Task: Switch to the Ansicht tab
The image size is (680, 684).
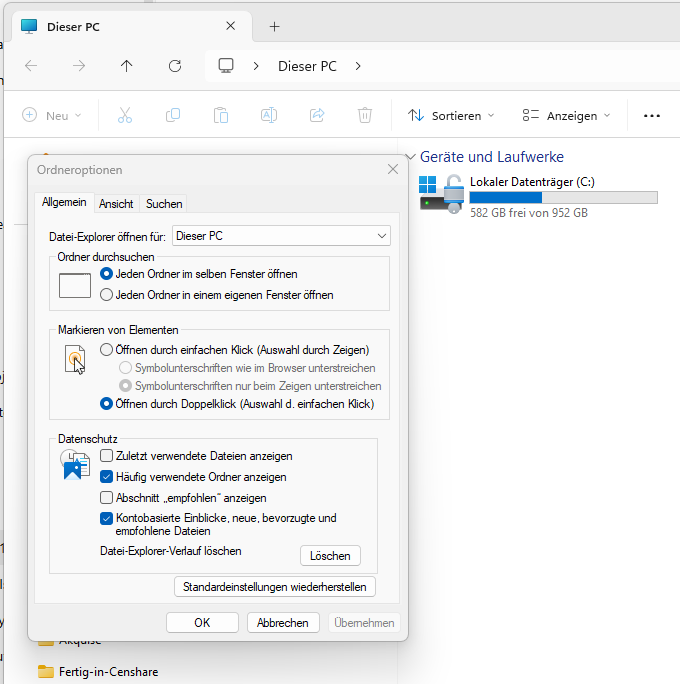Action: tap(116, 203)
